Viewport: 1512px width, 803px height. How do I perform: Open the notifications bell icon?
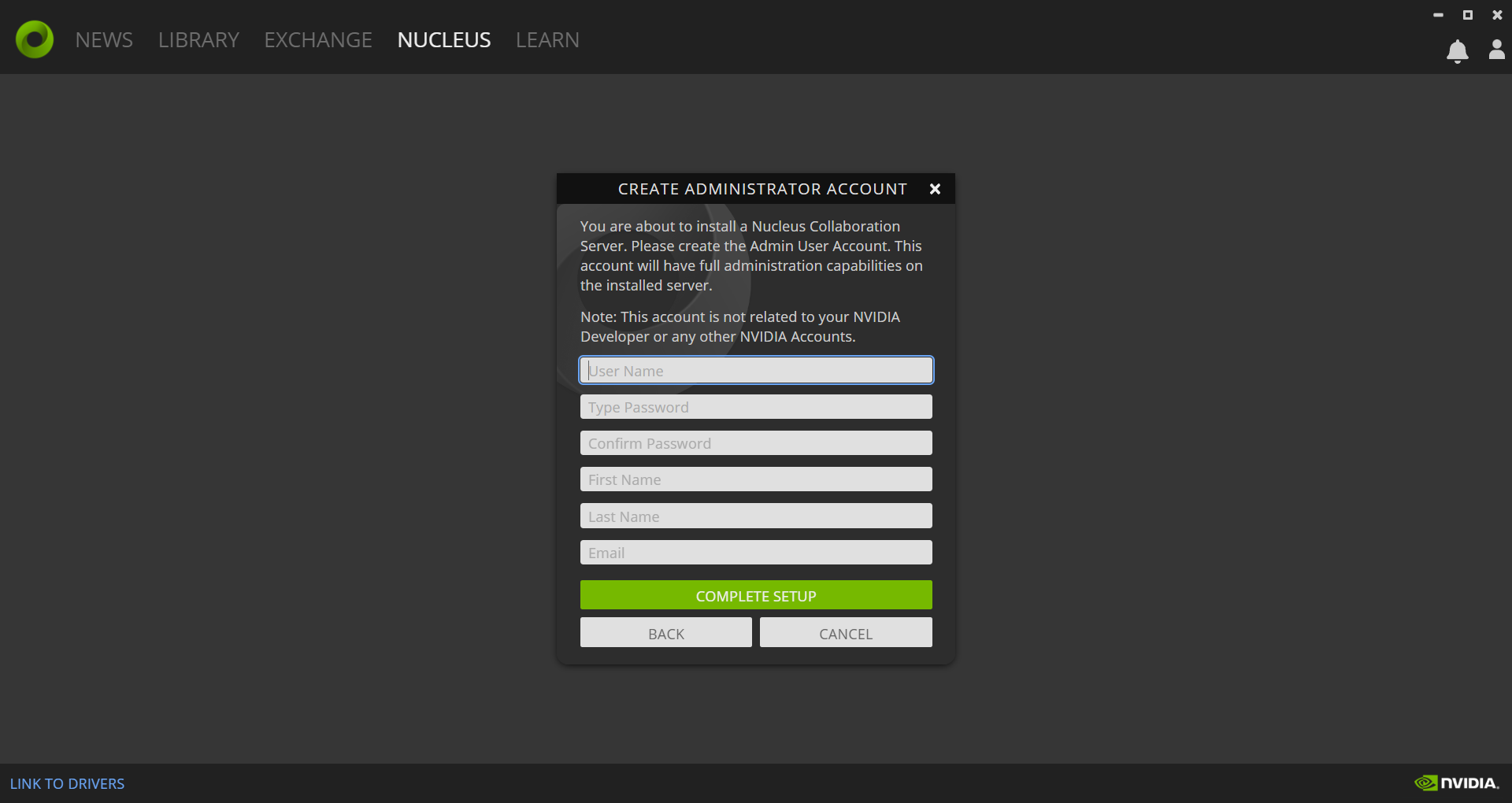1458,51
